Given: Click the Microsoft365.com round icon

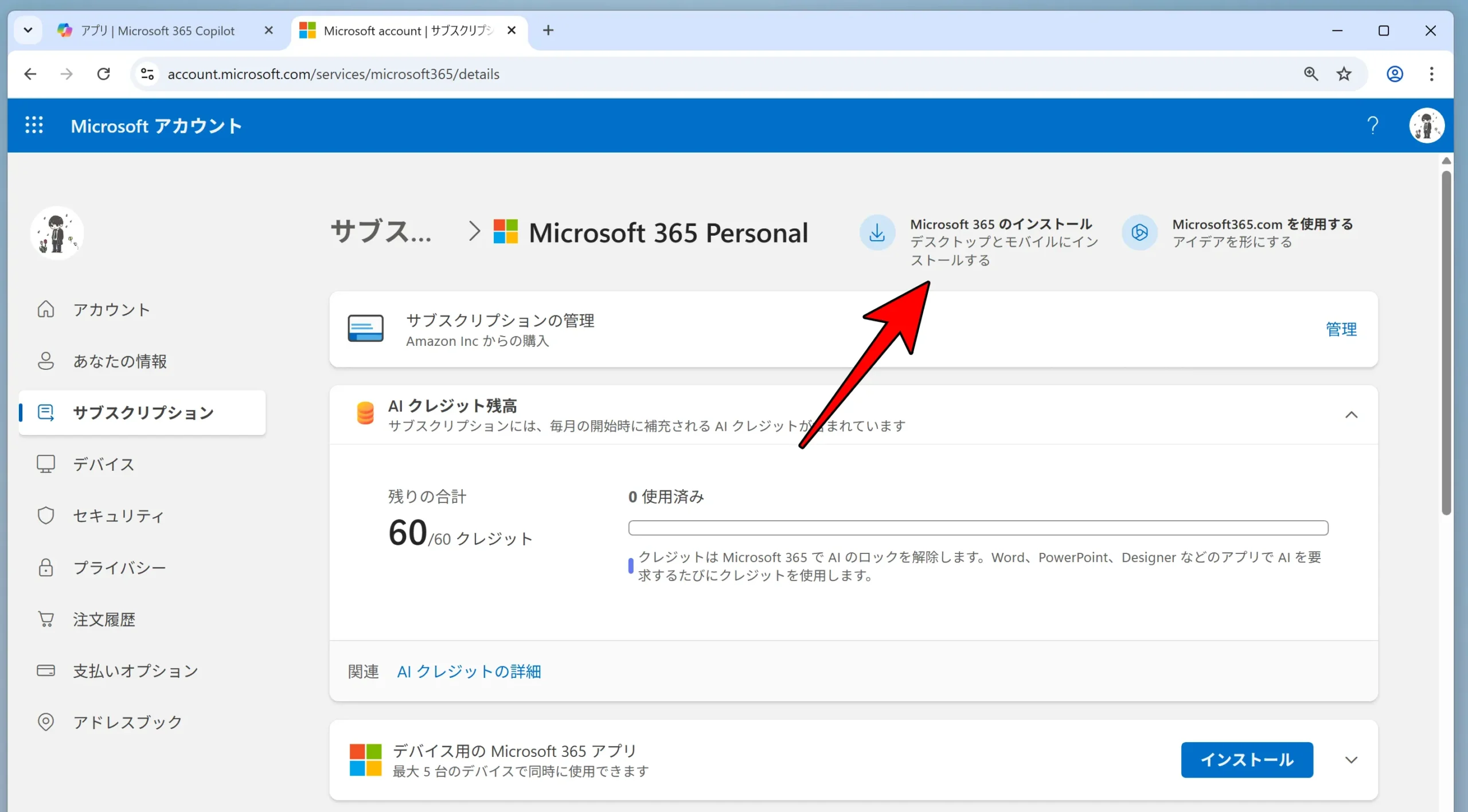Looking at the screenshot, I should (x=1139, y=233).
